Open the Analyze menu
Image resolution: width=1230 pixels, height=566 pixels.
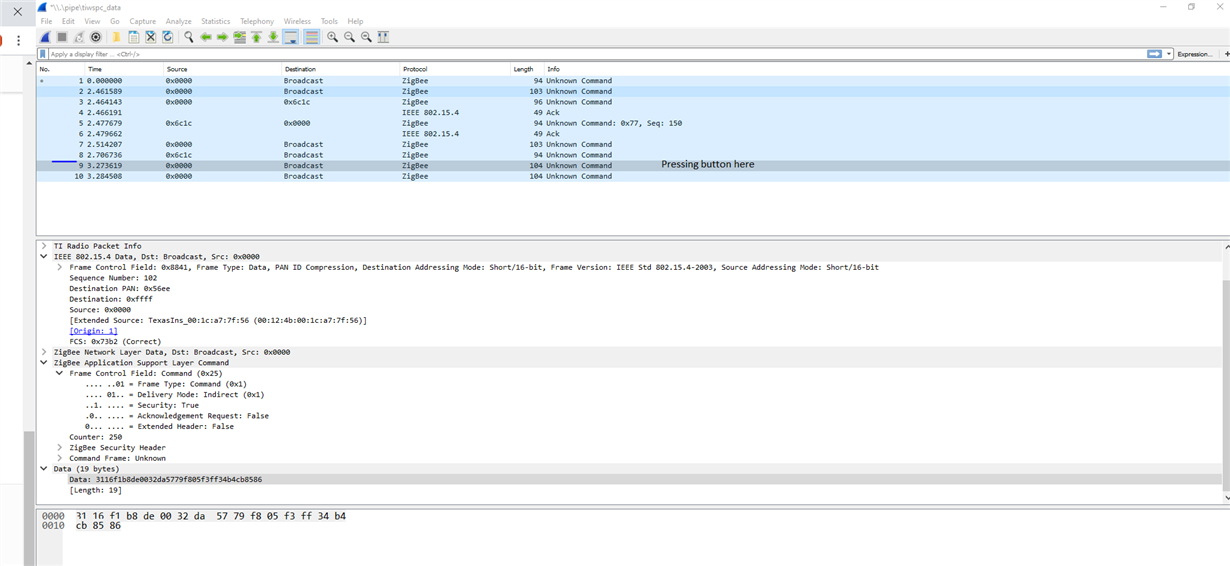click(178, 21)
